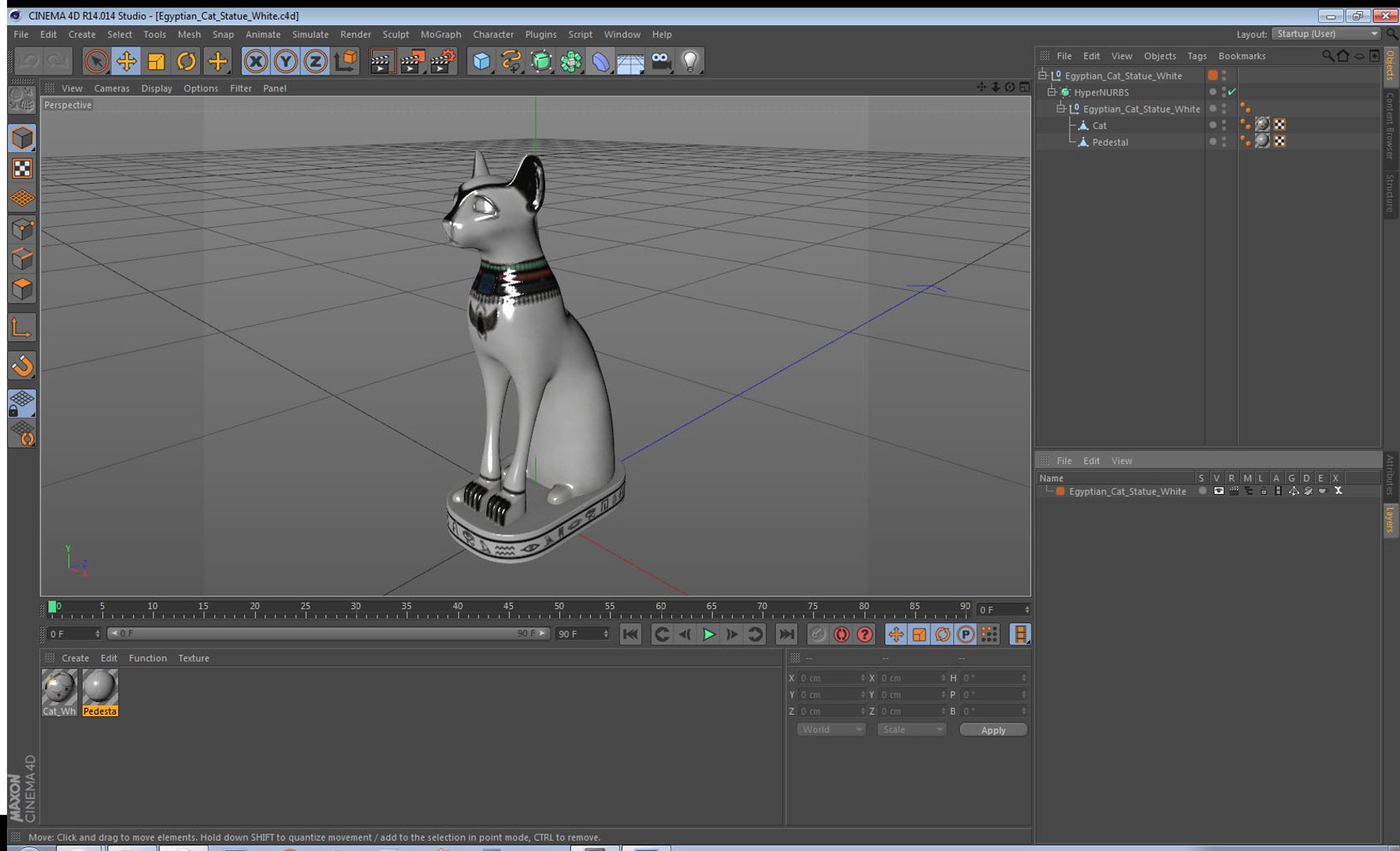
Task: Click the Apply coordinates button
Action: pos(993,730)
